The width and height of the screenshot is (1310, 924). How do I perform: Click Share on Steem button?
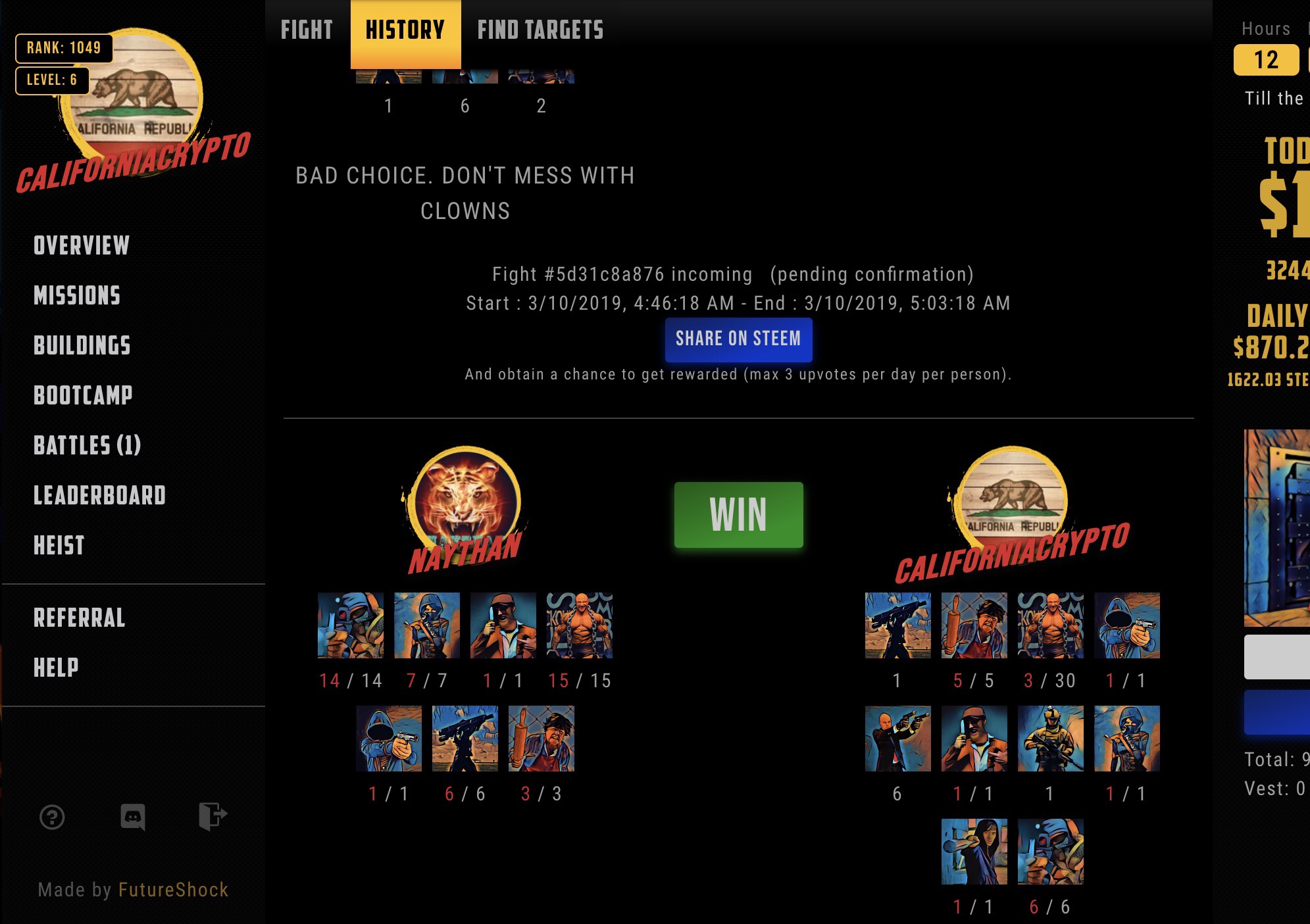[x=738, y=339]
